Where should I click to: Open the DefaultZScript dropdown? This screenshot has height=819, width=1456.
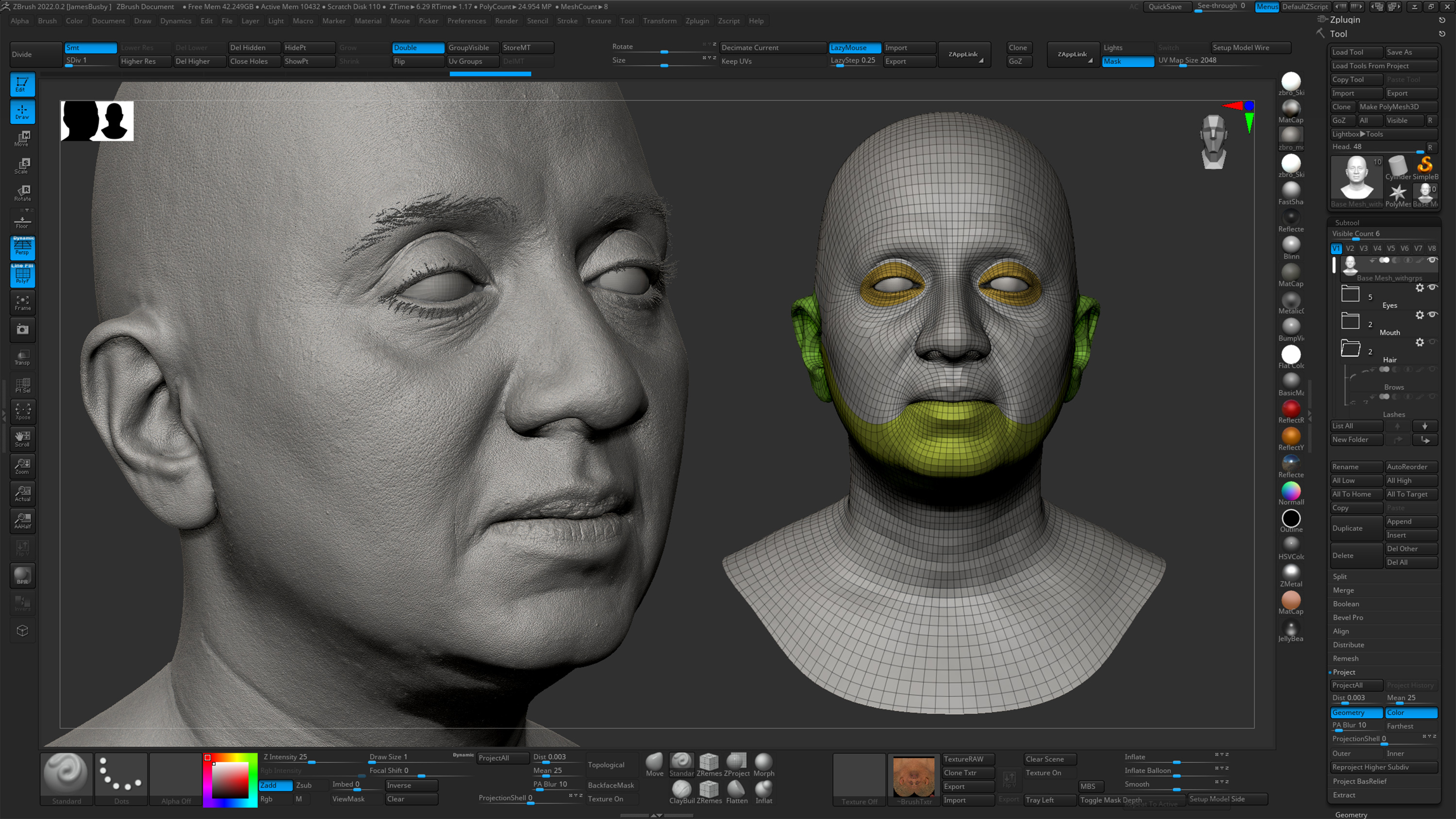tap(1305, 7)
